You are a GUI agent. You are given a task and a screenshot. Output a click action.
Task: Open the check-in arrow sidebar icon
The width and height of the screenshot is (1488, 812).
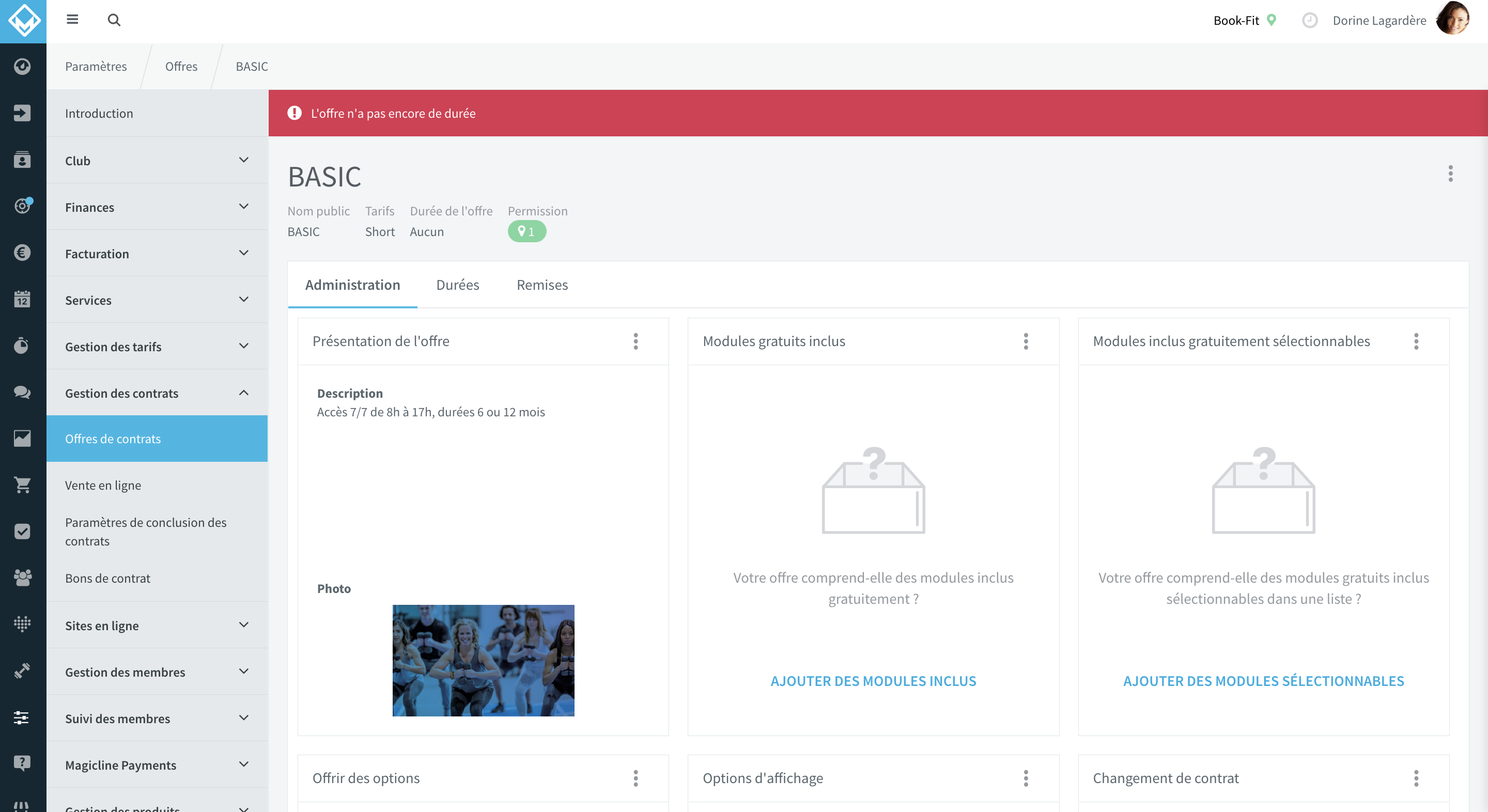(x=22, y=113)
